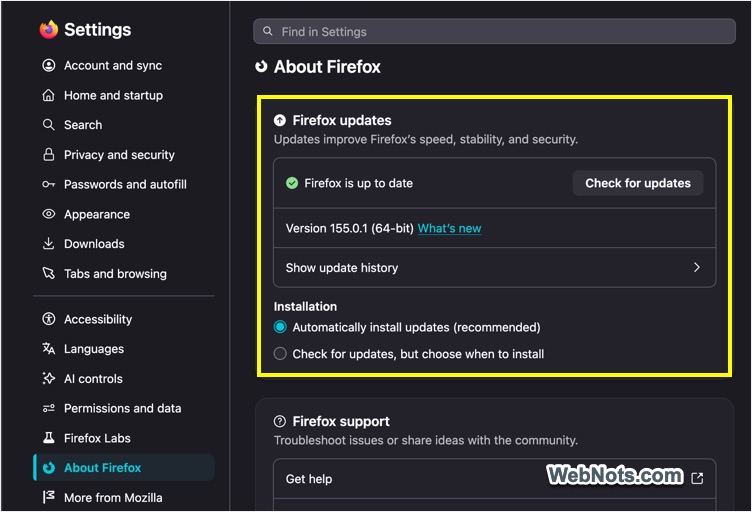The height and width of the screenshot is (512, 752).
Task: Go to Permissions and data section
Action: 124,408
